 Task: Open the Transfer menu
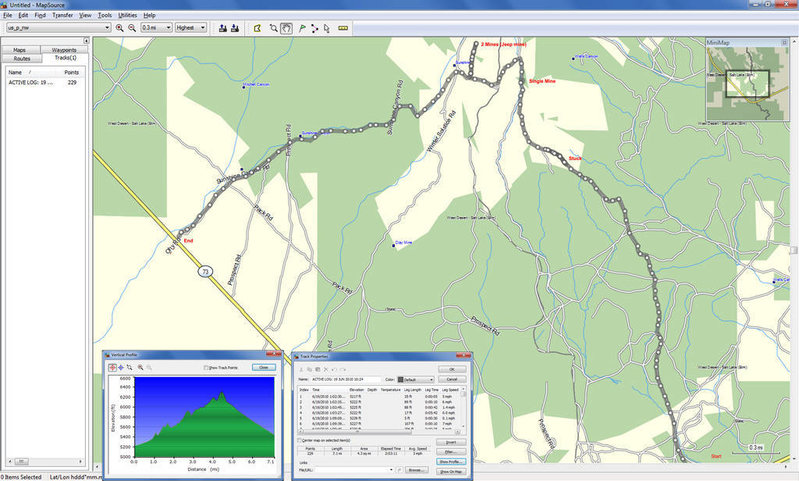(x=63, y=15)
